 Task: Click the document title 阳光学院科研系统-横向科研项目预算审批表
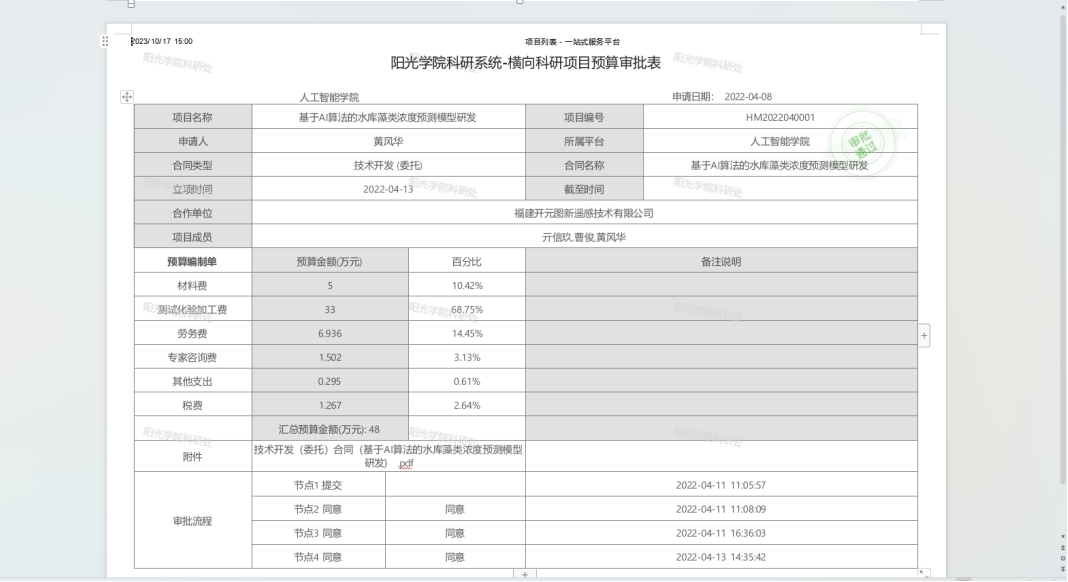[x=525, y=63]
